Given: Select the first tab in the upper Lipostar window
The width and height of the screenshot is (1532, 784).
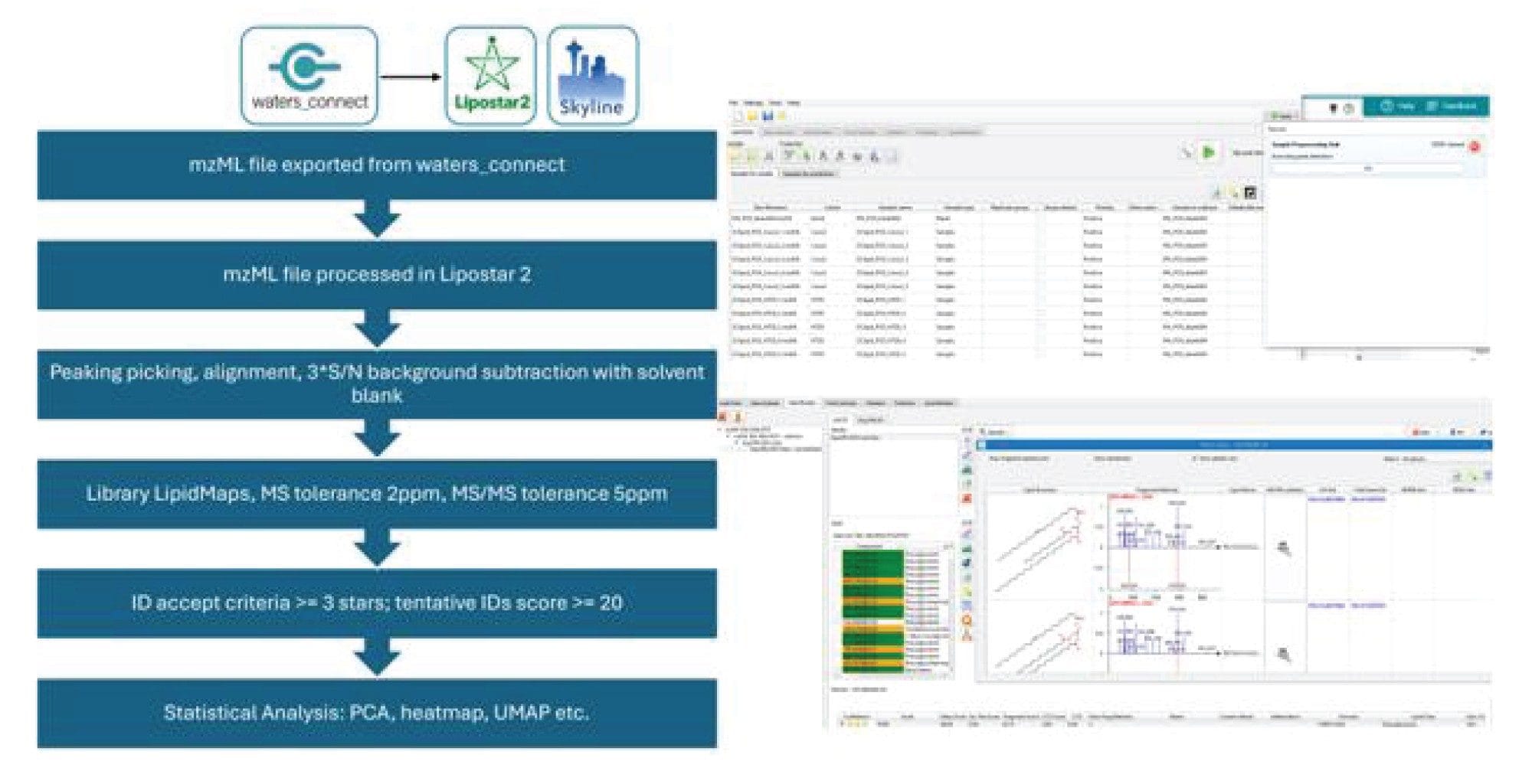Looking at the screenshot, I should pos(743,132).
